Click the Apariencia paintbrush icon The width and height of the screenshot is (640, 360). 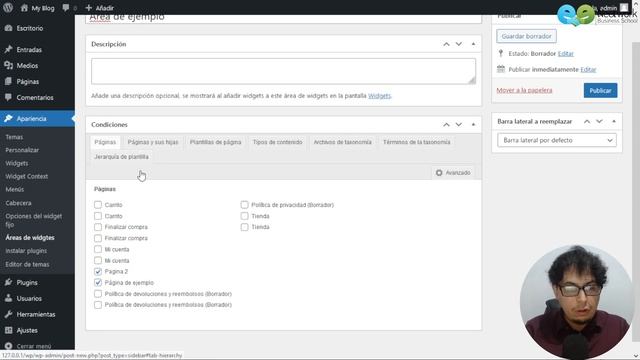(x=8, y=118)
